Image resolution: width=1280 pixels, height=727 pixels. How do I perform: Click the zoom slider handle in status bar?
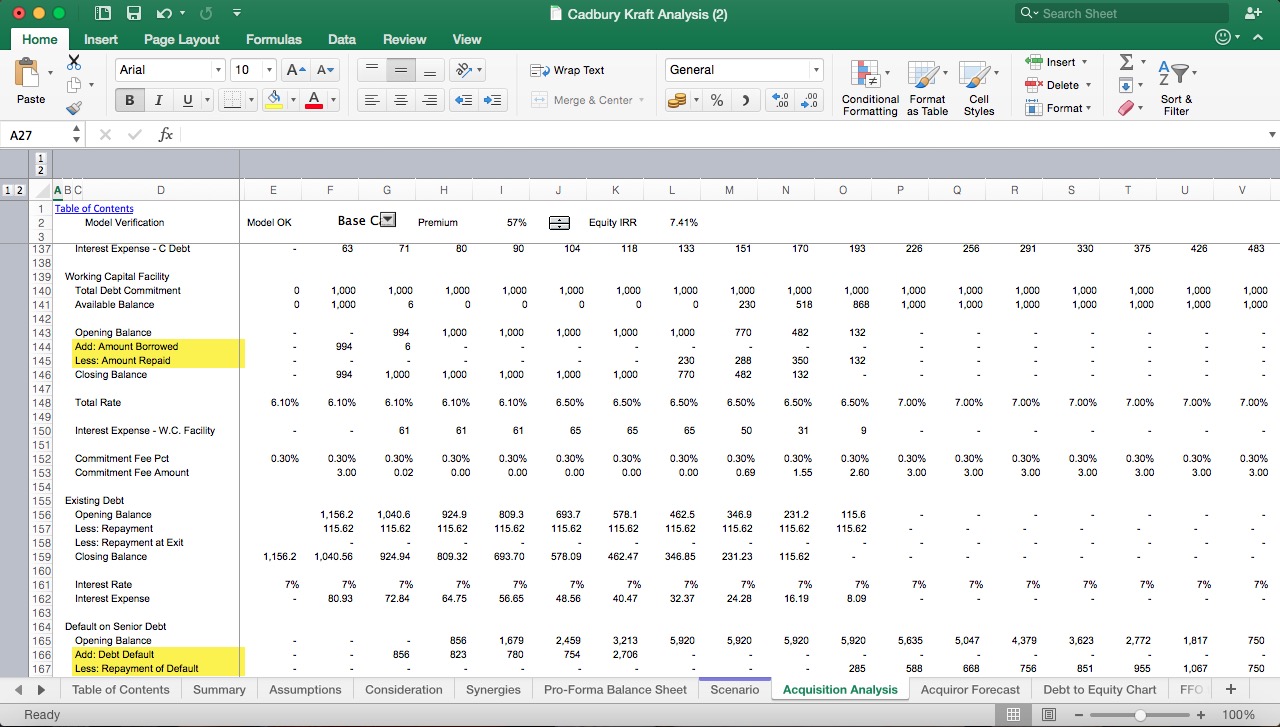tap(1140, 715)
